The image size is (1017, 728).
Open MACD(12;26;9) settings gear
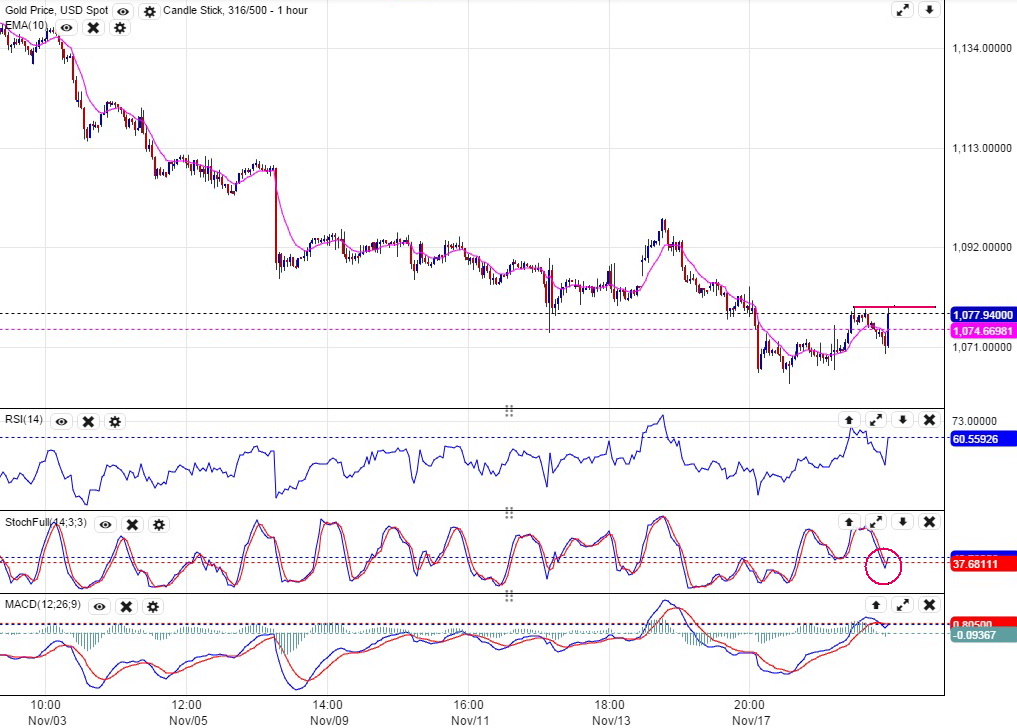point(153,607)
